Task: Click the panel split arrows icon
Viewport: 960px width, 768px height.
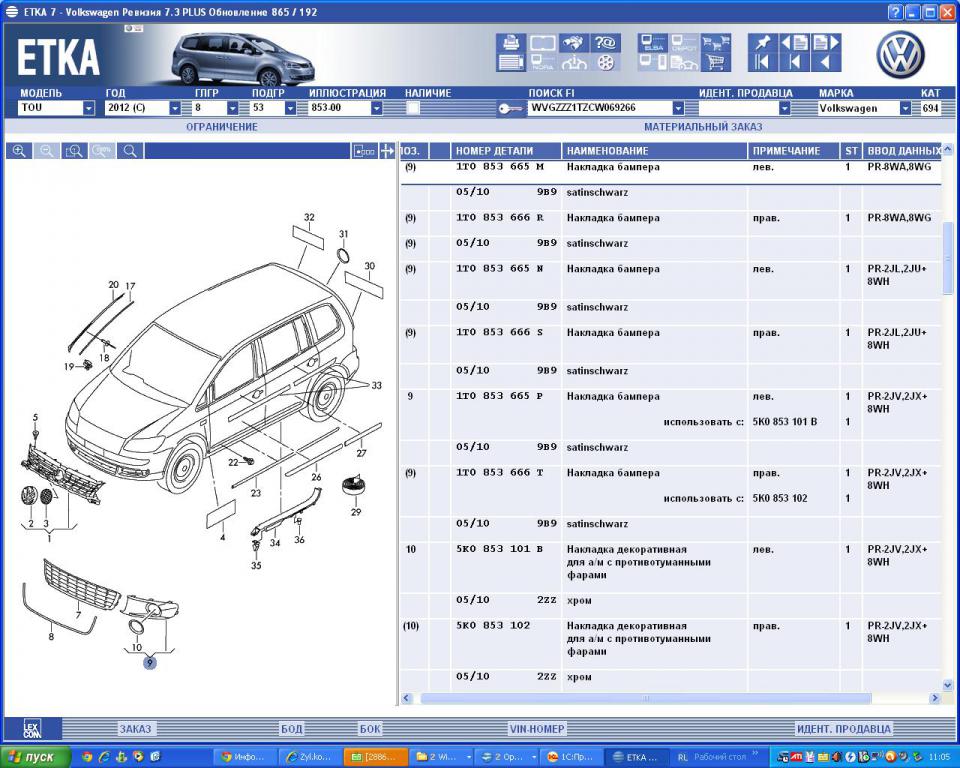Action: (x=387, y=151)
